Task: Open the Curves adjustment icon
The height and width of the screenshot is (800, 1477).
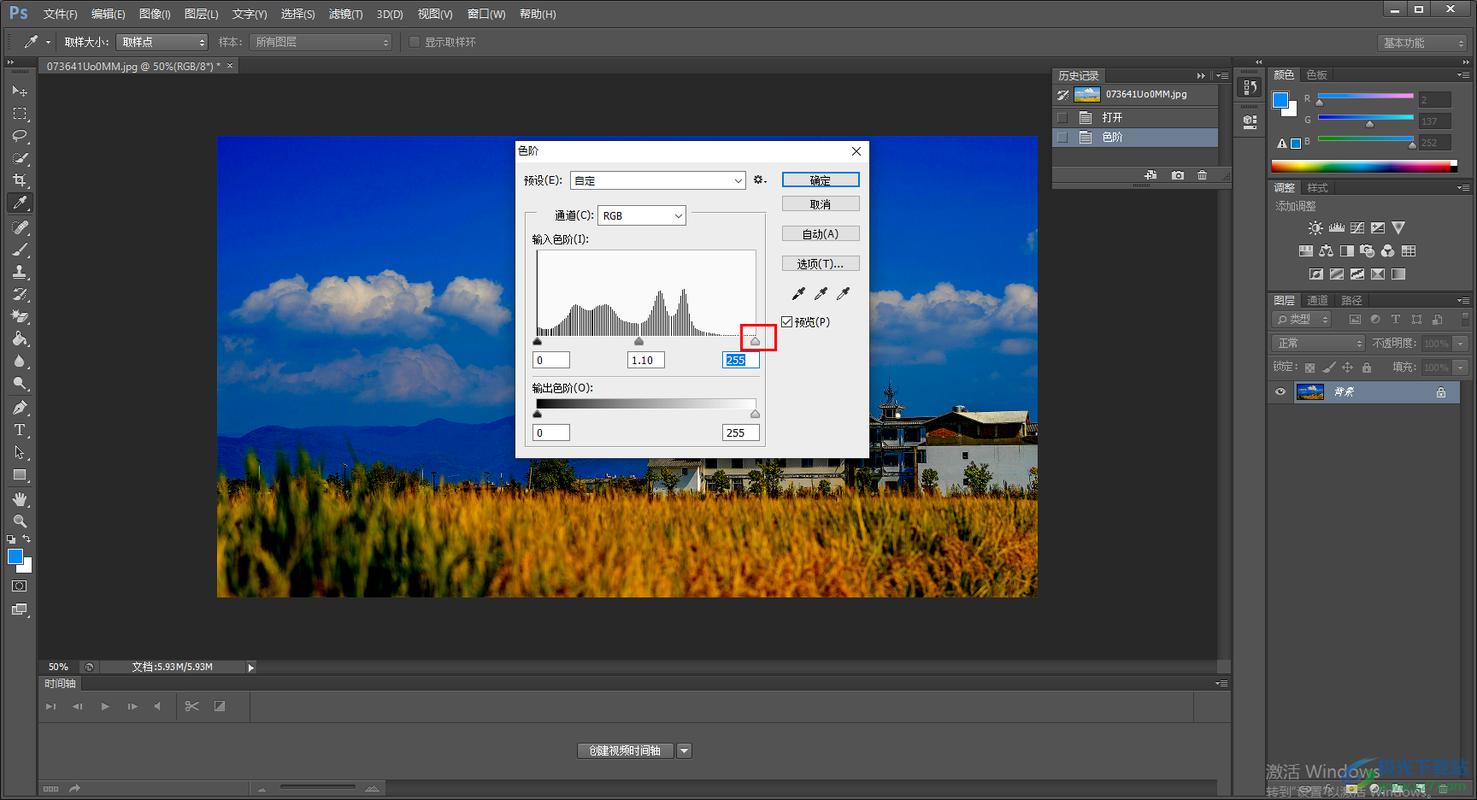Action: click(x=1357, y=228)
